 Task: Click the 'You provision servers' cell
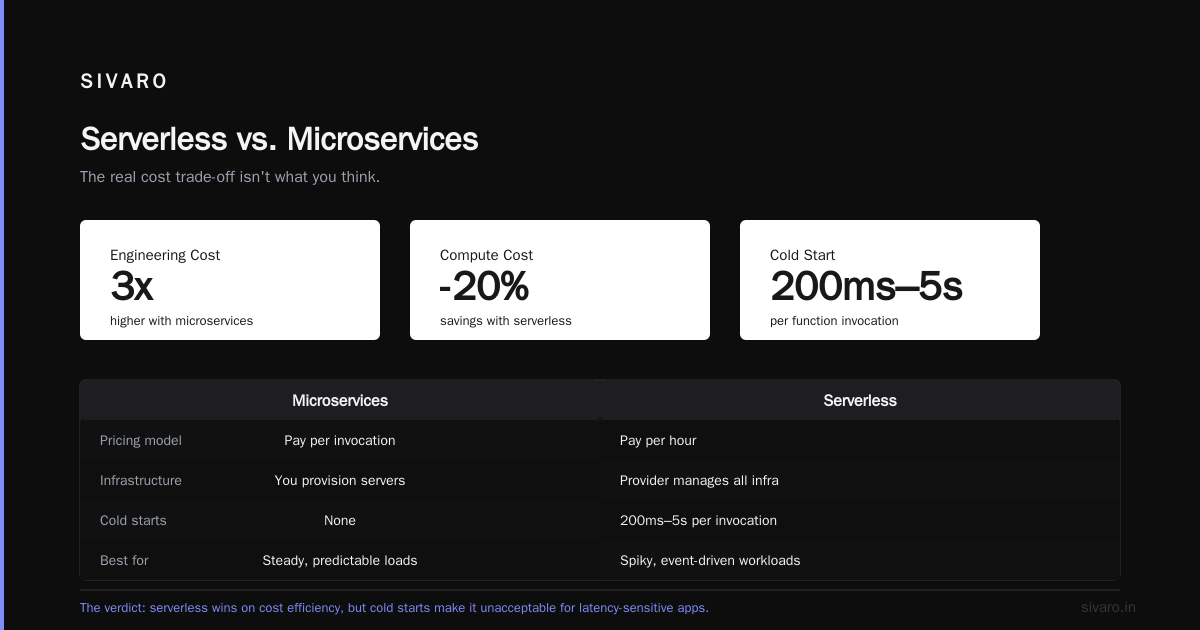click(340, 480)
